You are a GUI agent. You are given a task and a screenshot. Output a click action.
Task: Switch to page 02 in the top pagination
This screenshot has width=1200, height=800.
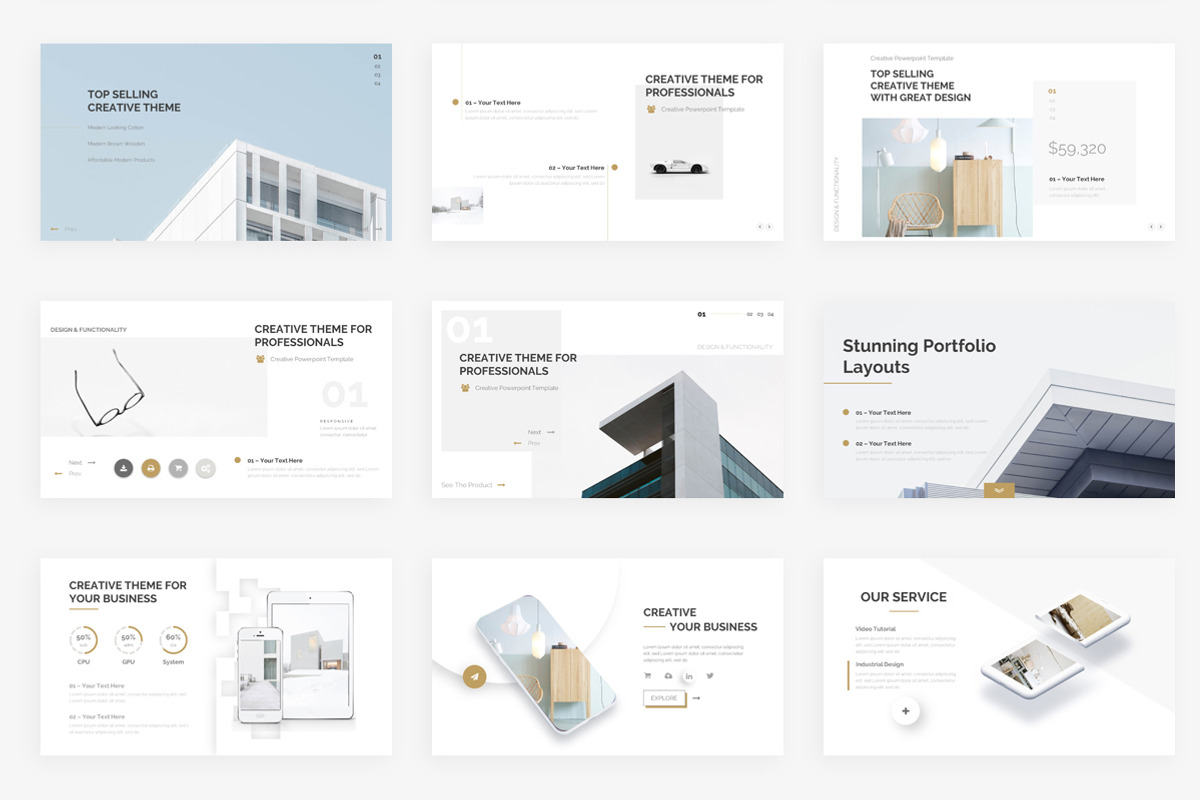pos(750,314)
